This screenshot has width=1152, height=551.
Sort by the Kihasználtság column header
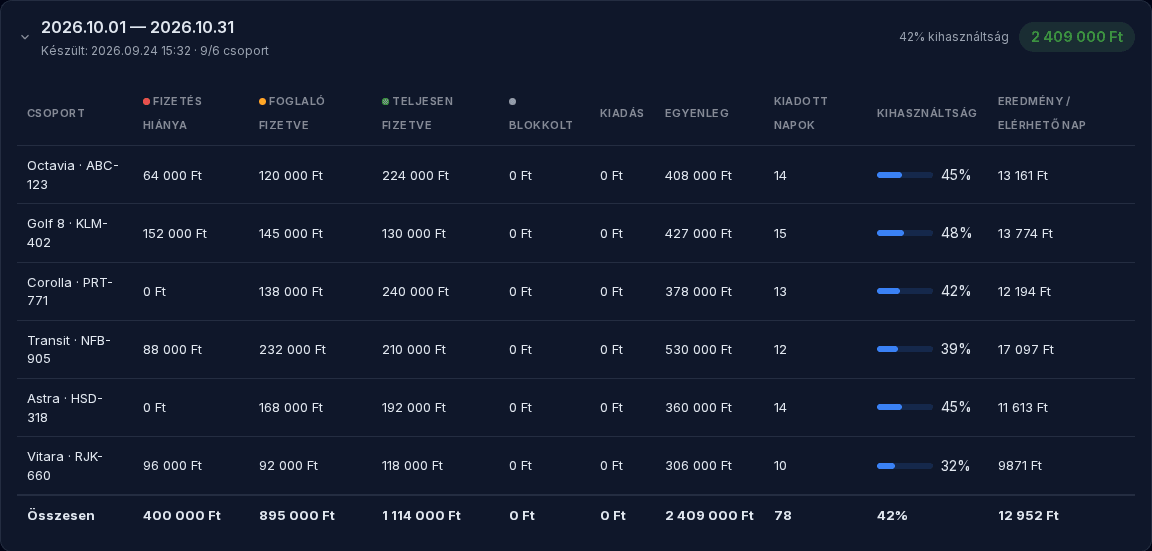coord(926,113)
